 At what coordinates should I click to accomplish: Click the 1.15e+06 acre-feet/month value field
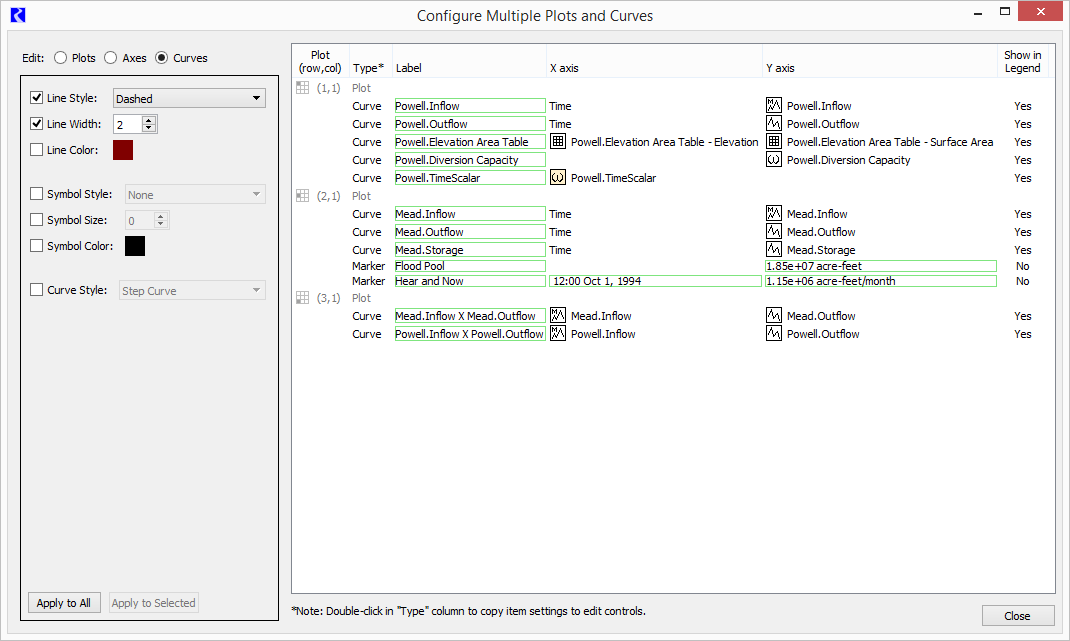point(880,281)
